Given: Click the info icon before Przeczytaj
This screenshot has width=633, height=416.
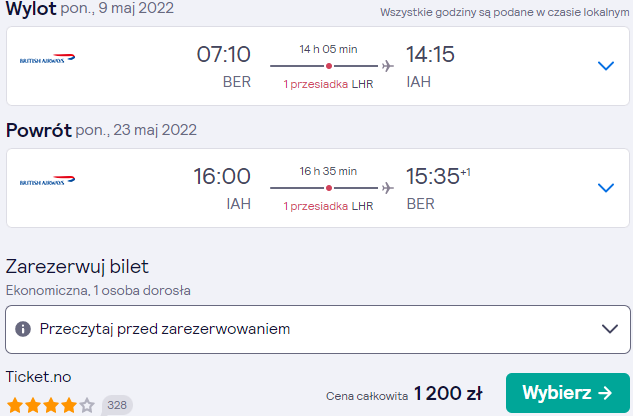Looking at the screenshot, I should pos(23,329).
